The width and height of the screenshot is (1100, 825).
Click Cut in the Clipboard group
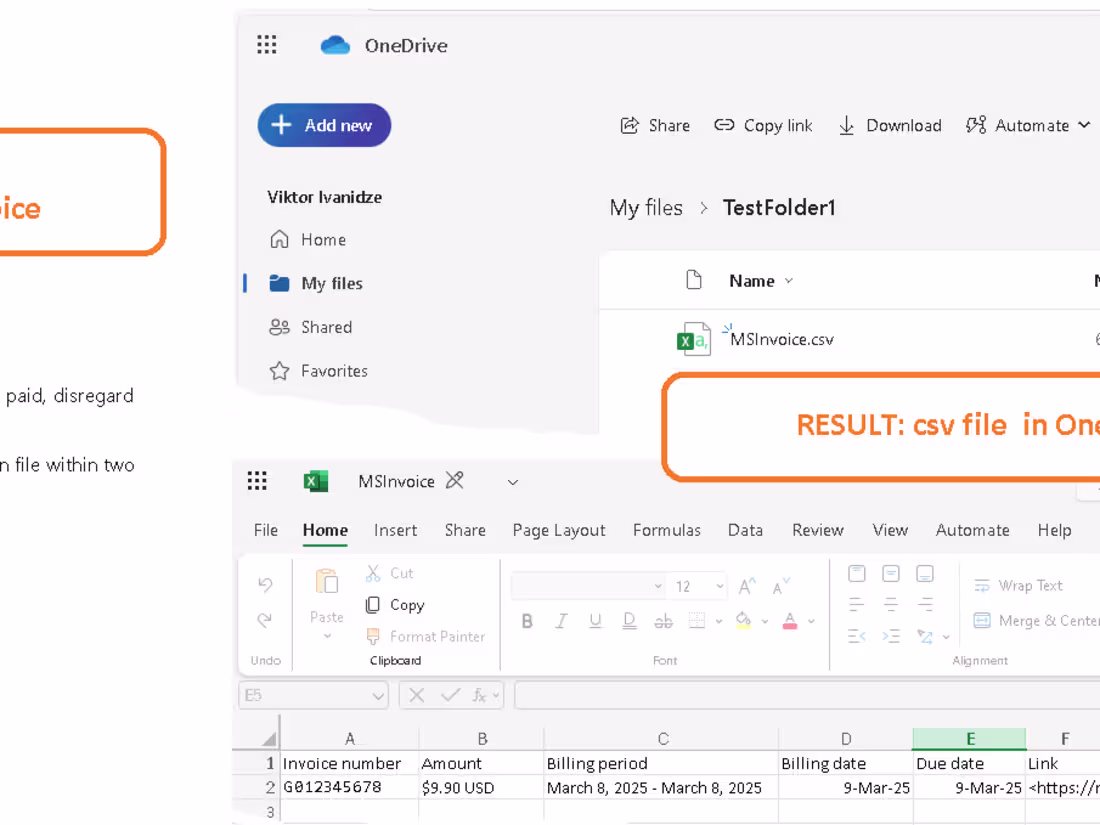(390, 573)
